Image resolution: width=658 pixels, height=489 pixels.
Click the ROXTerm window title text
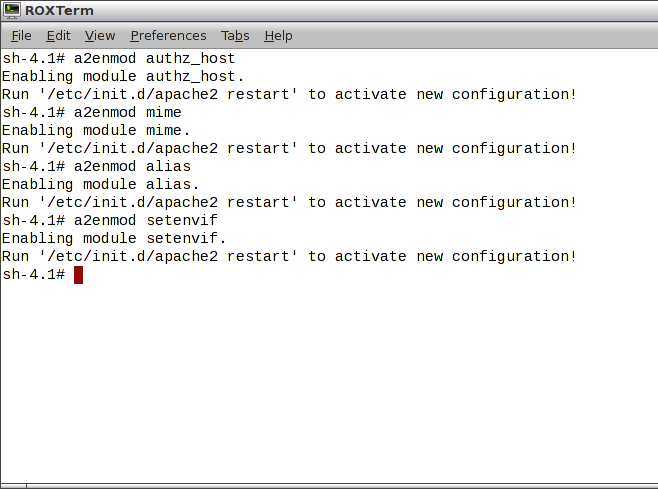coord(59,11)
